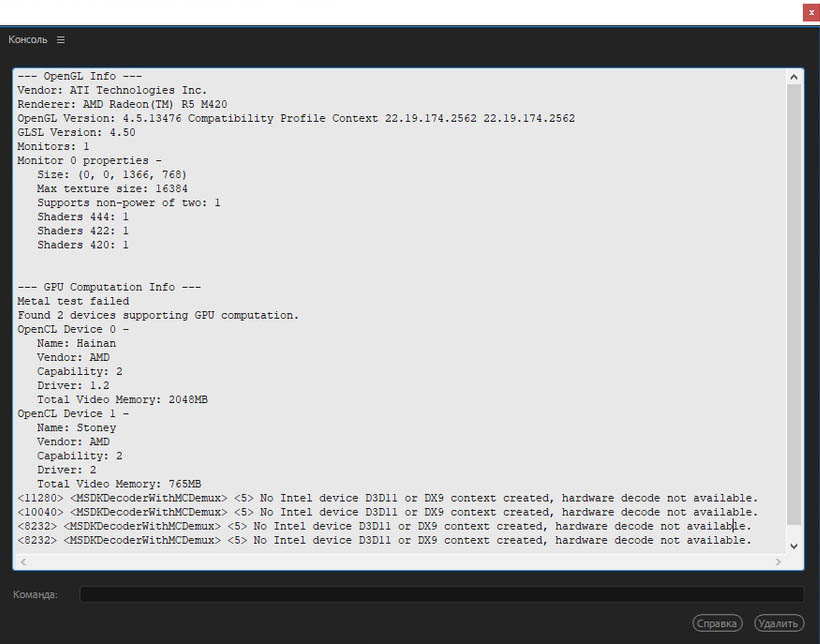Viewport: 820px width, 644px height.
Task: Click the 'Shaders 444: 1' line
Action: pos(83,218)
